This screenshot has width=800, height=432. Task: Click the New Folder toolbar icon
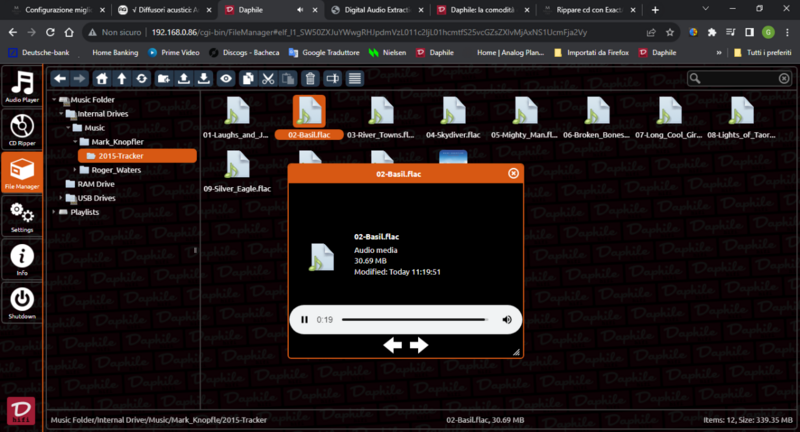[x=163, y=78]
